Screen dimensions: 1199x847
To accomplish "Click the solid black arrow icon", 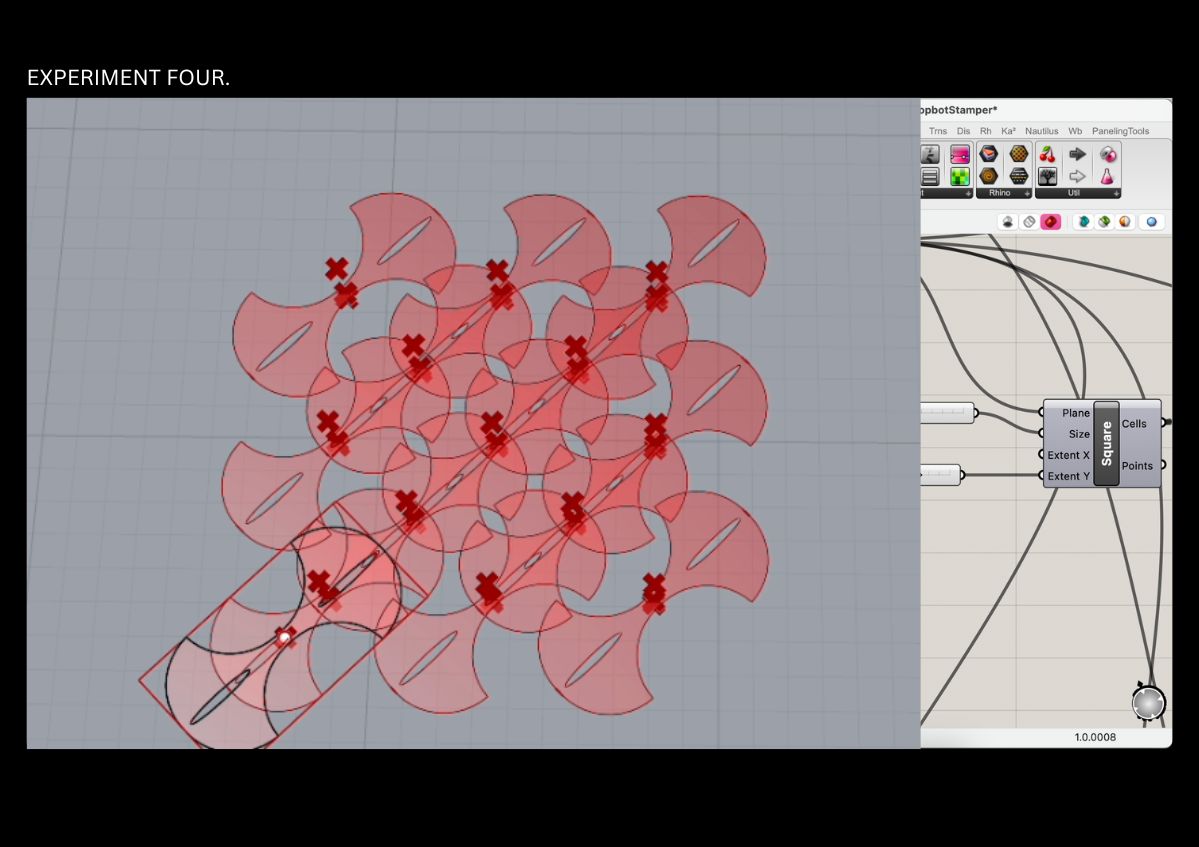I will click(1077, 154).
